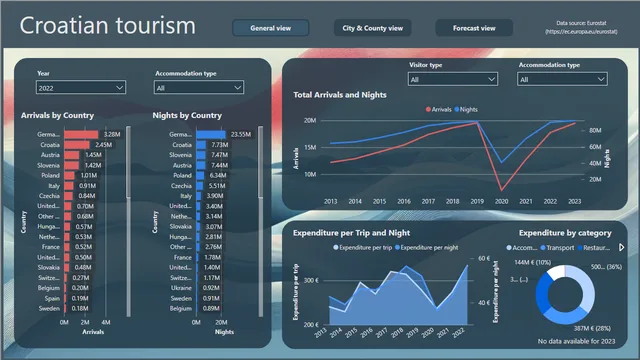Viewport: 640px width, 360px height.
Task: Open the City & County view tab
Action: [x=372, y=28]
